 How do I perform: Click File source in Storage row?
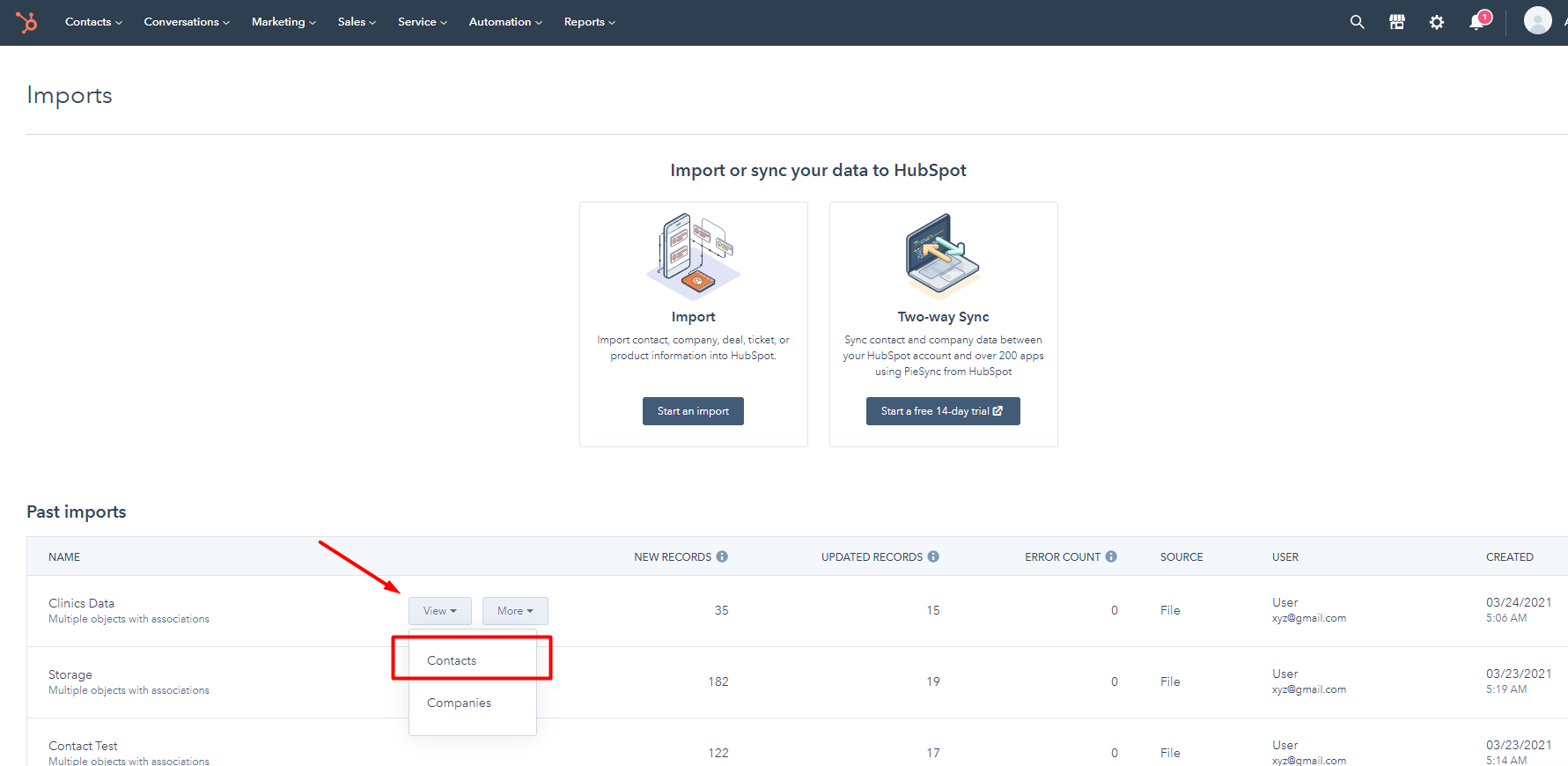pyautogui.click(x=1170, y=681)
